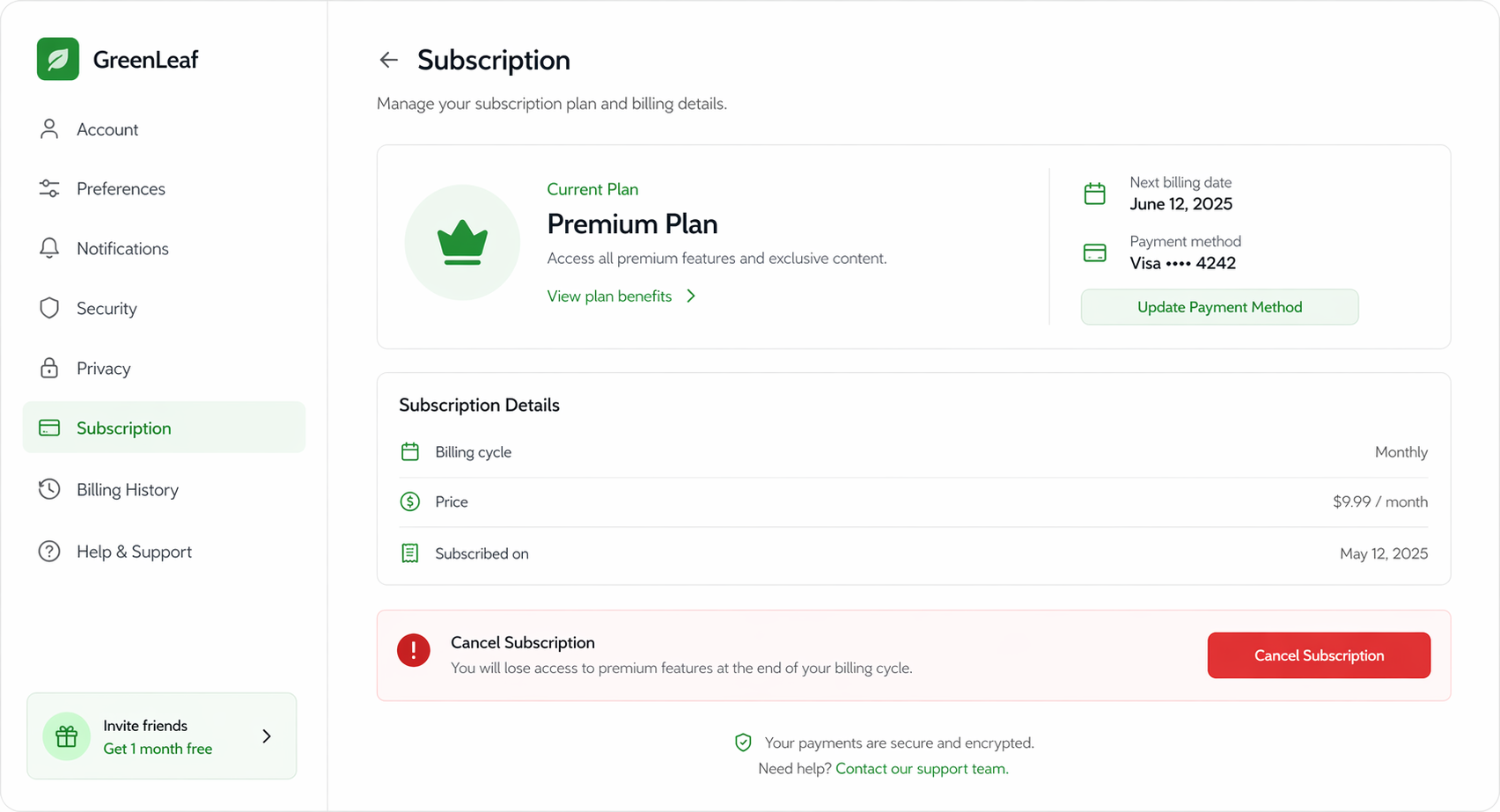Select the Security shield icon
1500x812 pixels.
(49, 308)
